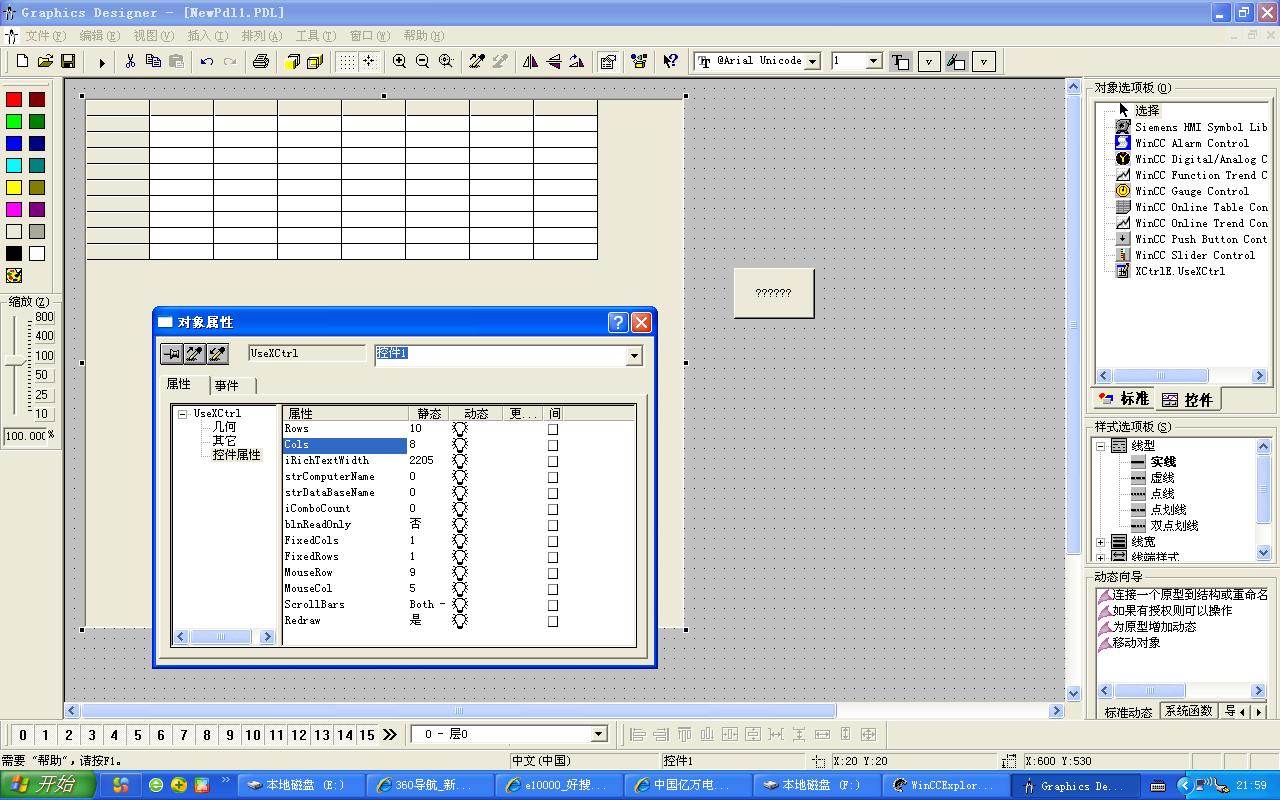Open object properties from the main toolbar
Screen dimensions: 1280x800
(607, 61)
